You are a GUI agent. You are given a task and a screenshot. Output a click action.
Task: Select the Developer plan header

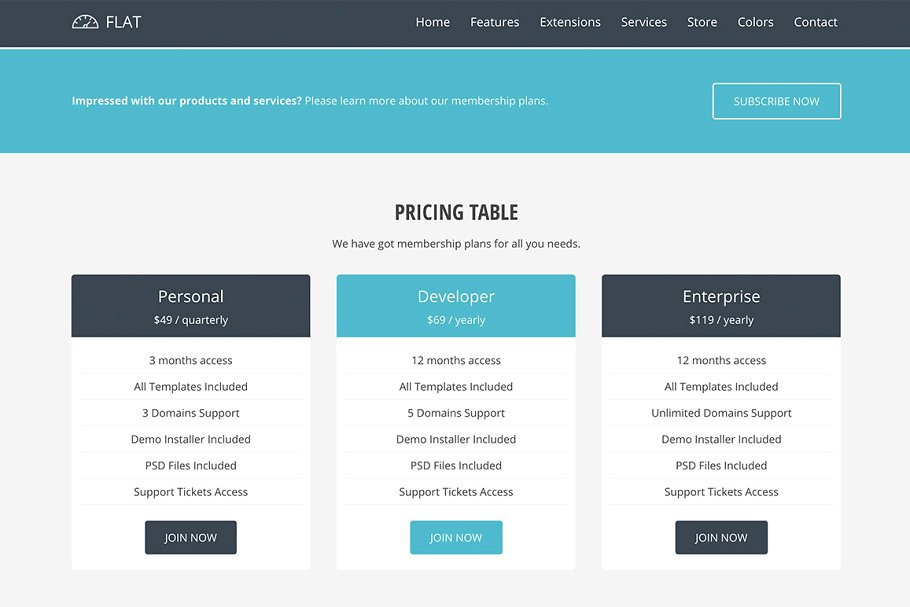pos(456,306)
